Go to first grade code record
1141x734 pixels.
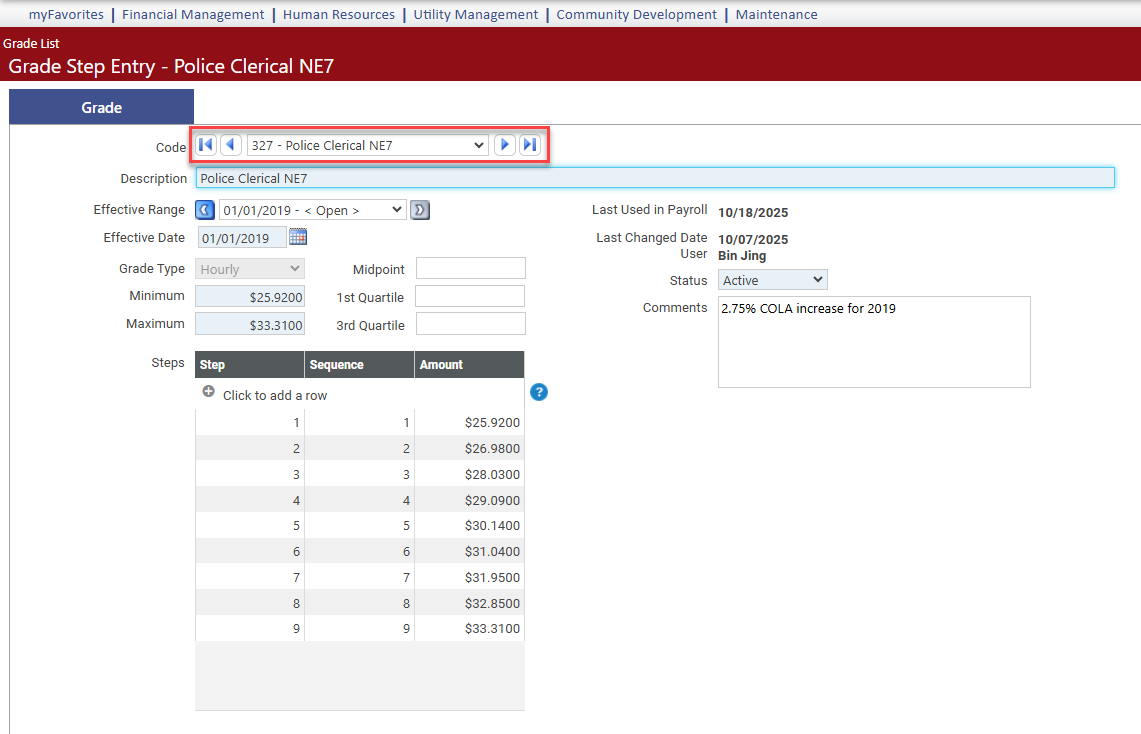[205, 145]
